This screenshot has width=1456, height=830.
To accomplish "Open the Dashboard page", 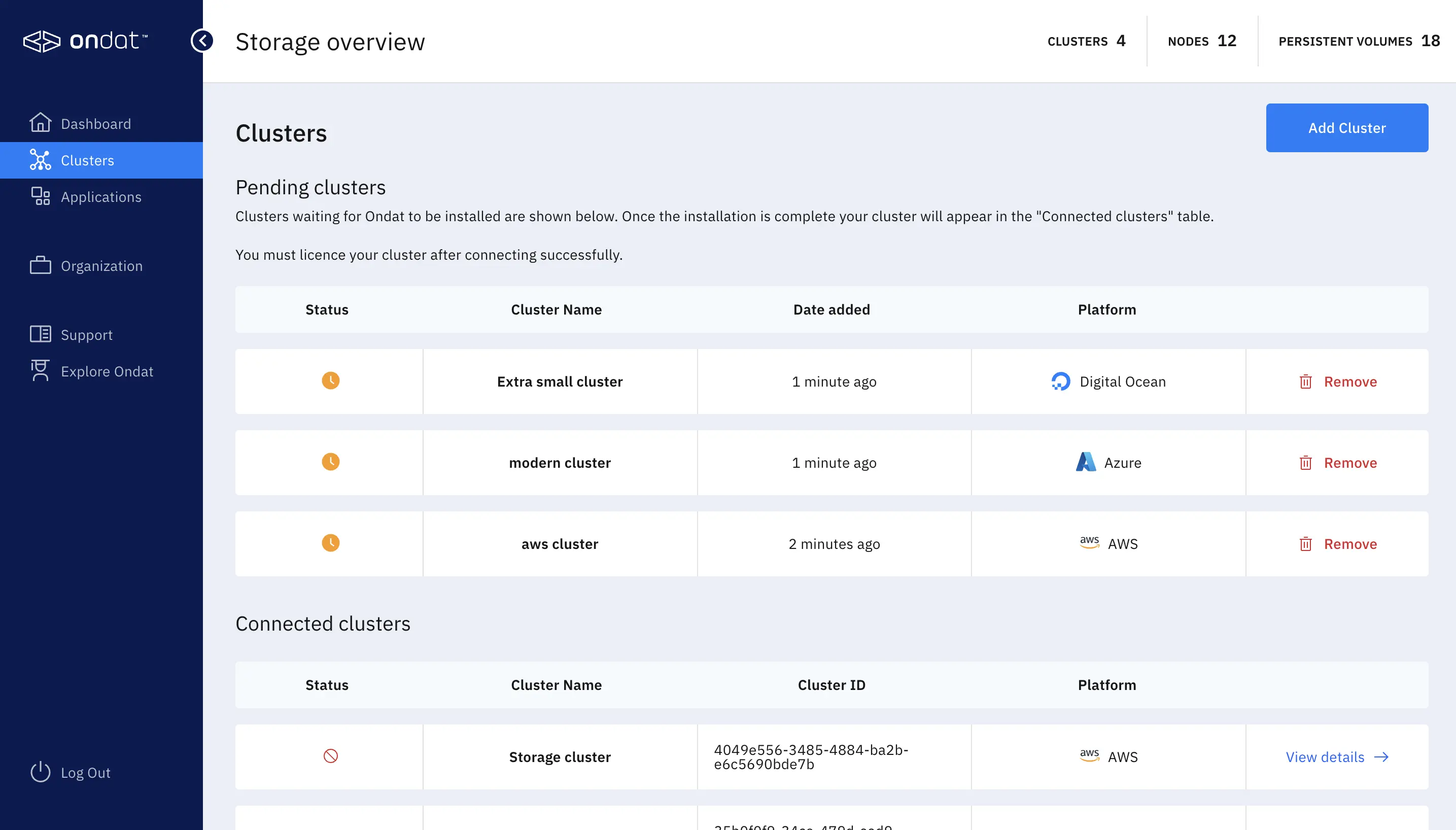I will pos(96,124).
